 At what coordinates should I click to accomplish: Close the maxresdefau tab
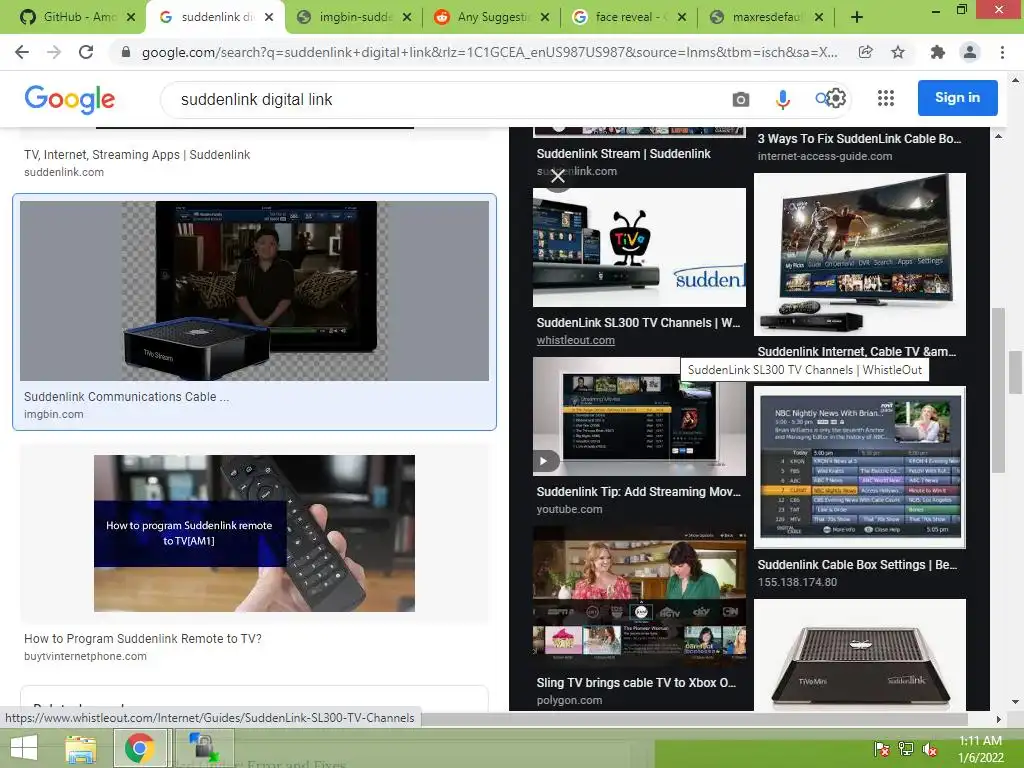[x=819, y=17]
